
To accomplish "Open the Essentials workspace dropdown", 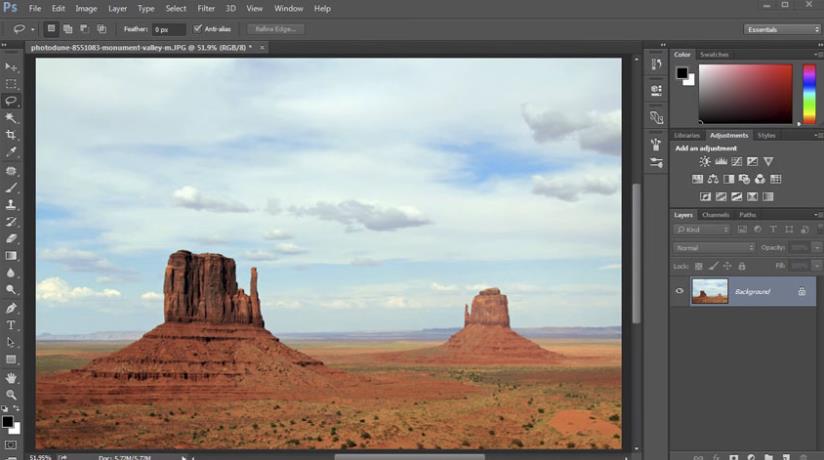I will pyautogui.click(x=782, y=29).
